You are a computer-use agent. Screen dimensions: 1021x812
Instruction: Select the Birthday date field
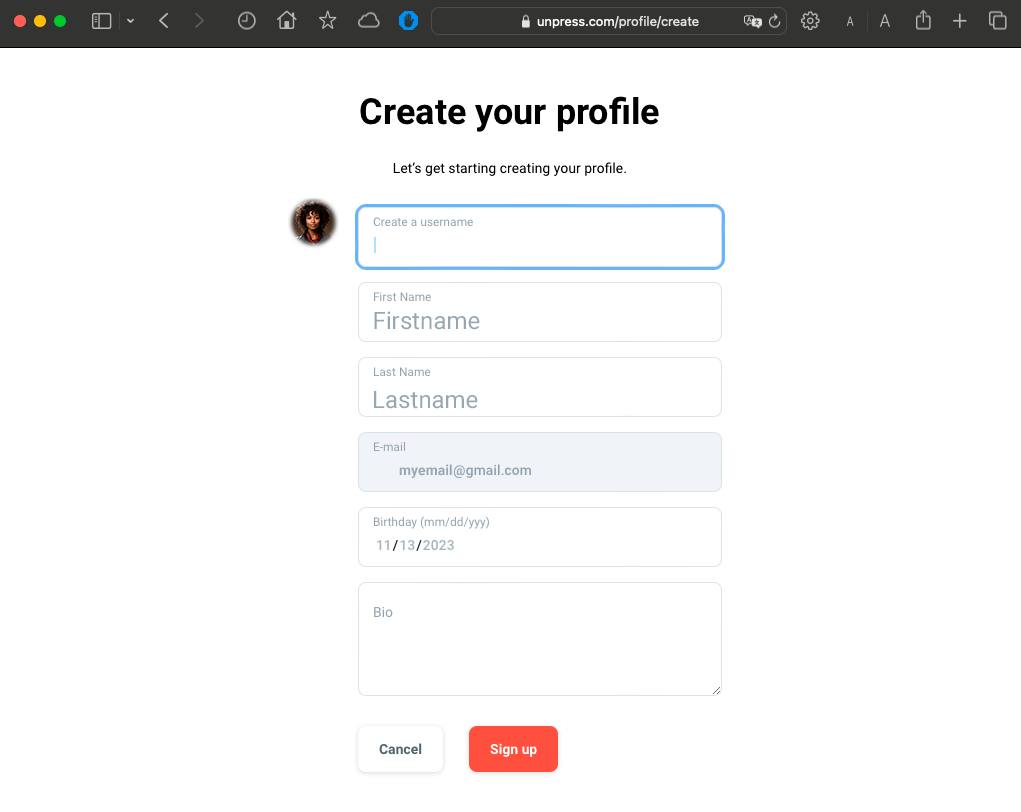[539, 537]
